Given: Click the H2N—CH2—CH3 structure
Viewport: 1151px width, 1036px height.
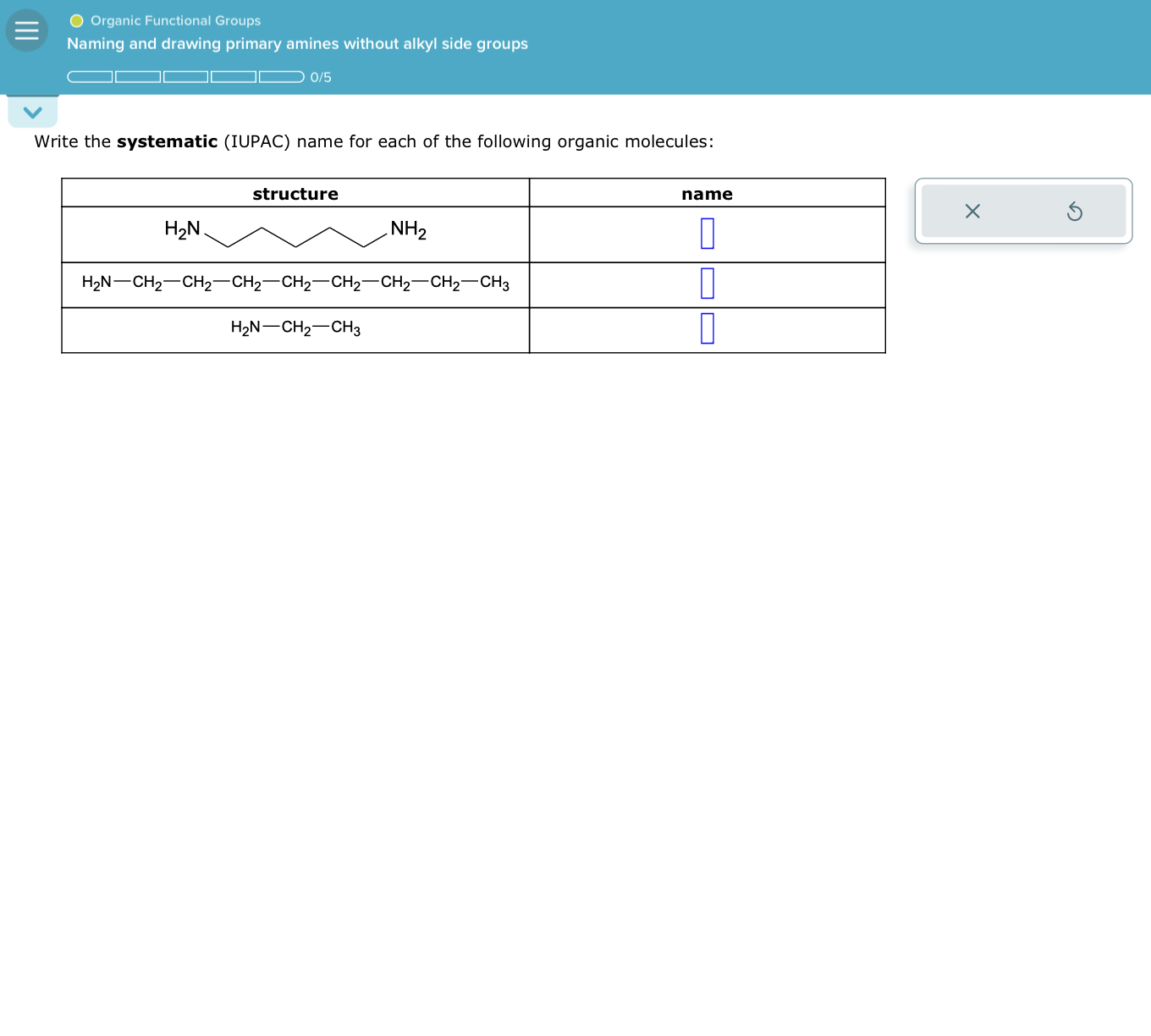Looking at the screenshot, I should (295, 328).
